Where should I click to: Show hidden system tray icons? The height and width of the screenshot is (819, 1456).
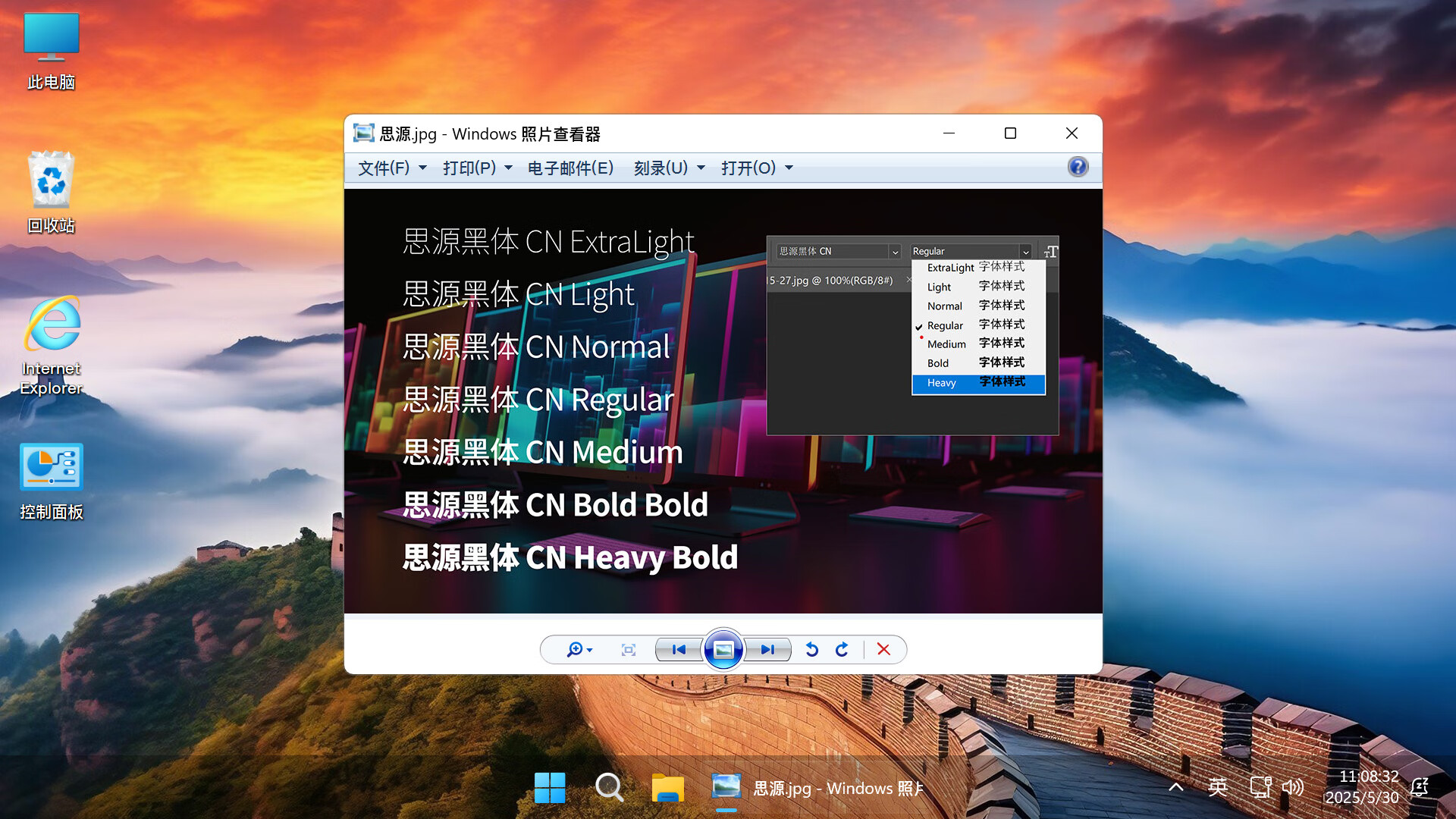tap(1175, 787)
